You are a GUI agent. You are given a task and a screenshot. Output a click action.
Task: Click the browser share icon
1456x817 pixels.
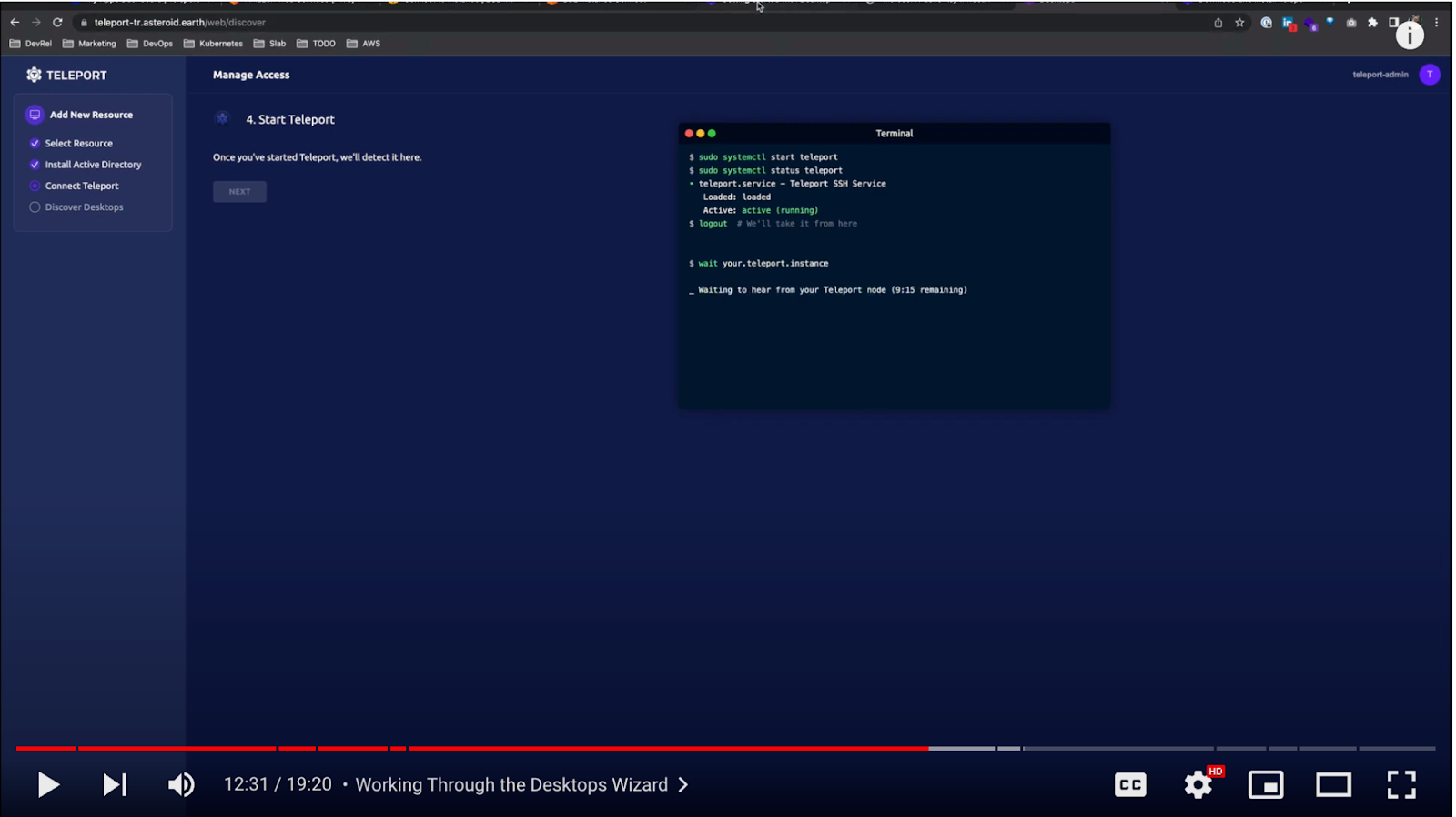1218,23
